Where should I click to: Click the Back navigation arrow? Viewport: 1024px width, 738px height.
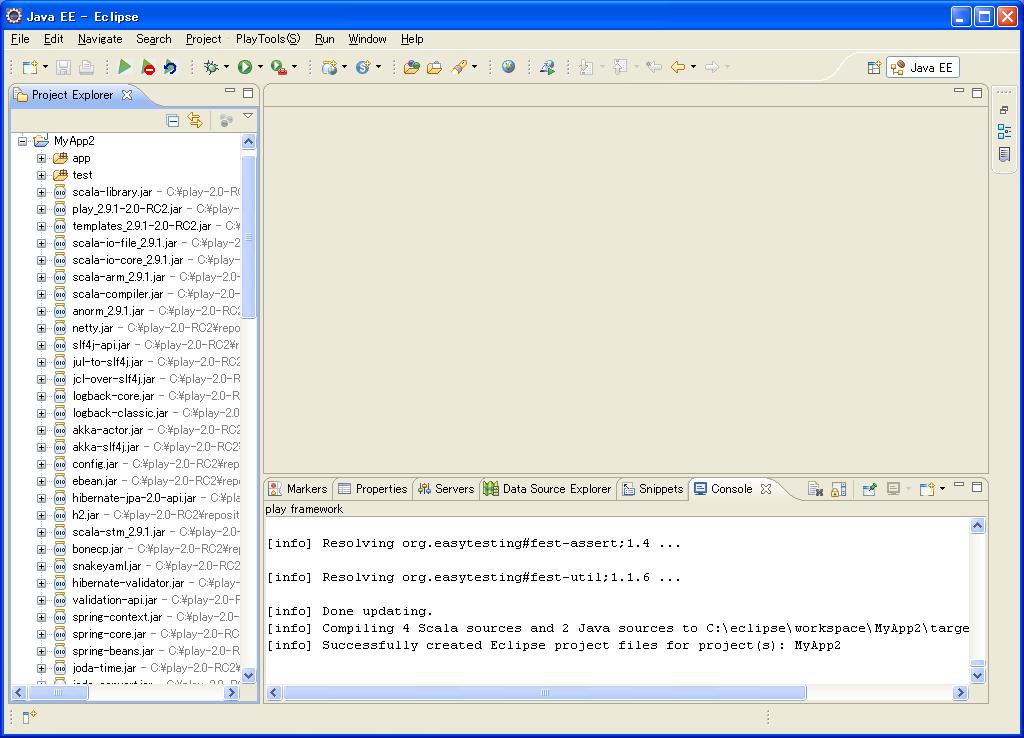tap(678, 67)
